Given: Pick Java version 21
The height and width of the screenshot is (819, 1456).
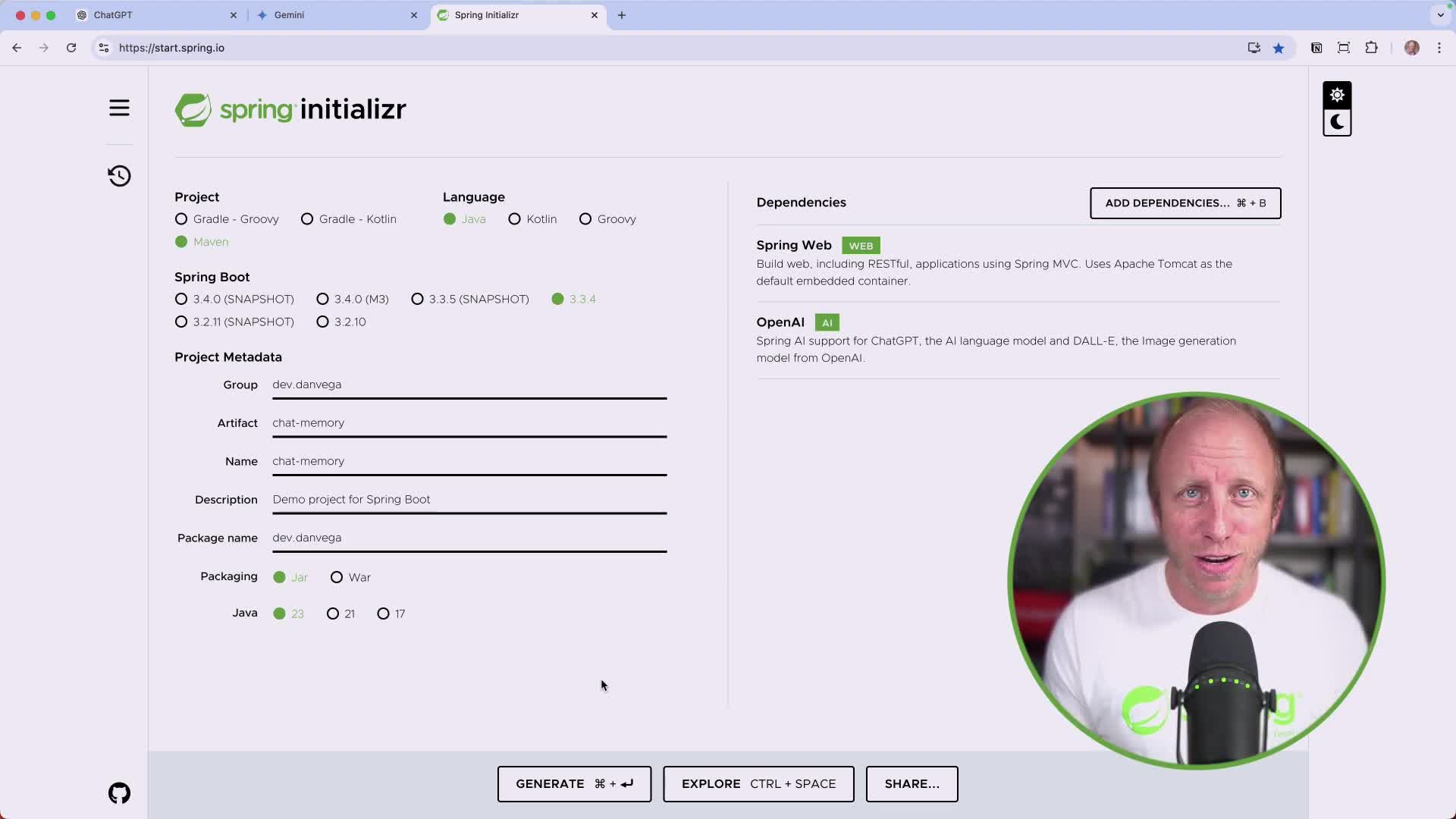Looking at the screenshot, I should pyautogui.click(x=340, y=613).
